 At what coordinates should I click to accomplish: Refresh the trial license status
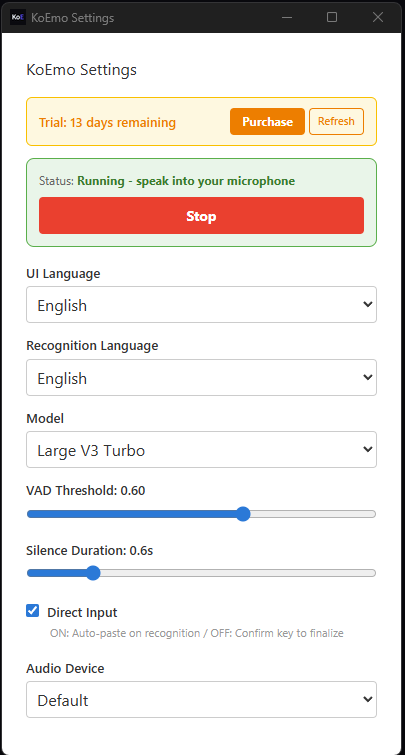[336, 121]
